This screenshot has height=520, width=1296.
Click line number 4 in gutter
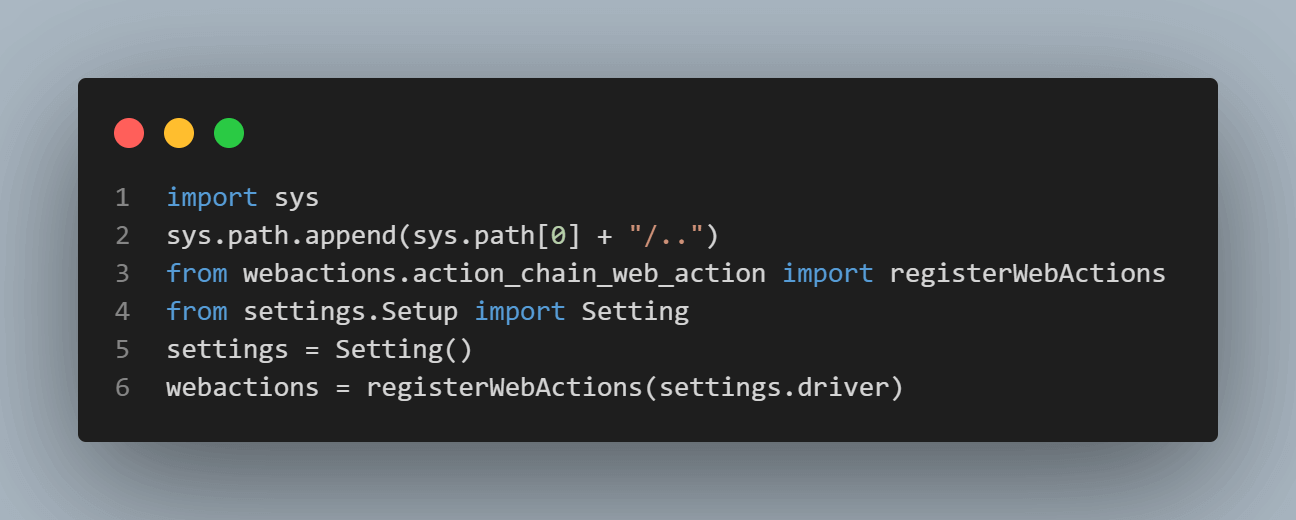pos(122,312)
